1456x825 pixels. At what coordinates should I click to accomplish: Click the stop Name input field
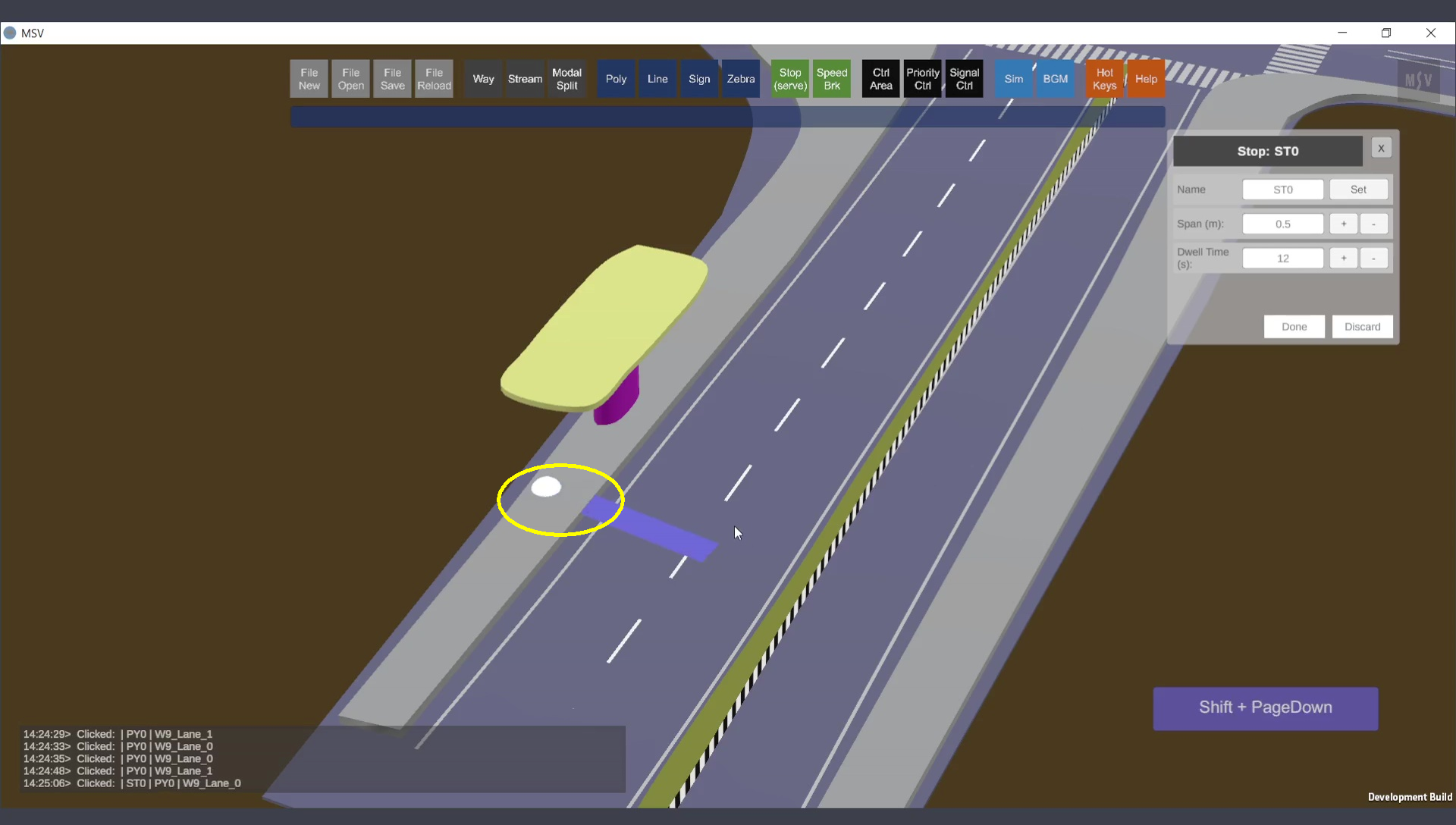point(1282,190)
